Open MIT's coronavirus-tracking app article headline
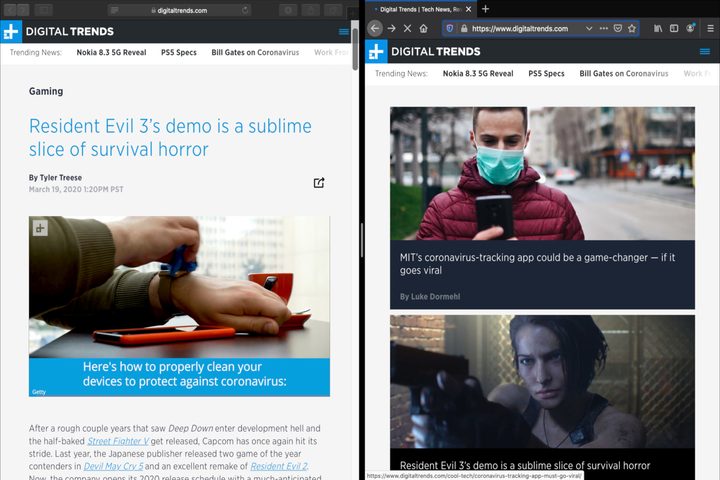Screen dimensions: 720x480 [537, 264]
